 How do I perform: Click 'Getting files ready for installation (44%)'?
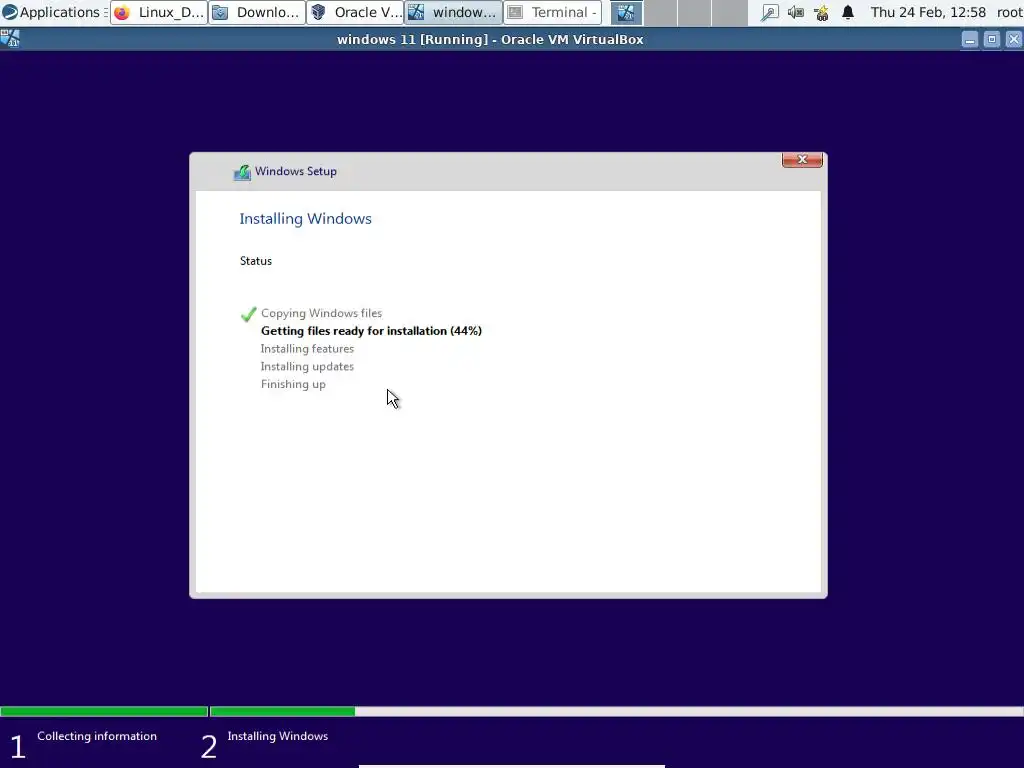371,331
